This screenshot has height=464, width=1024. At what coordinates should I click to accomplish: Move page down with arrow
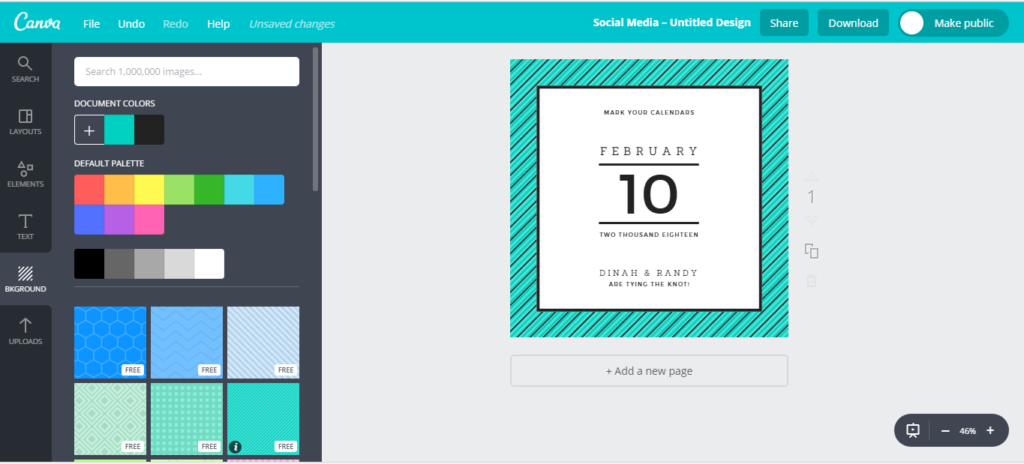click(x=811, y=221)
